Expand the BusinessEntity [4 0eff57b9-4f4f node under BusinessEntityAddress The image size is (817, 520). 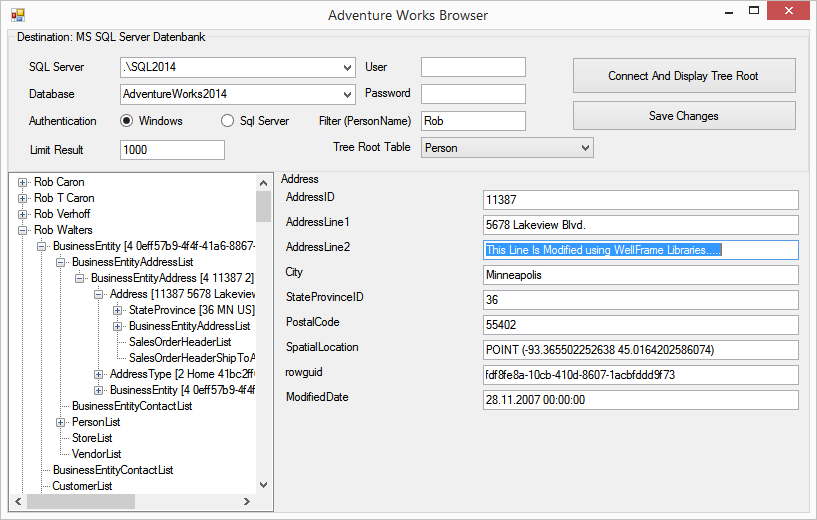click(x=98, y=390)
